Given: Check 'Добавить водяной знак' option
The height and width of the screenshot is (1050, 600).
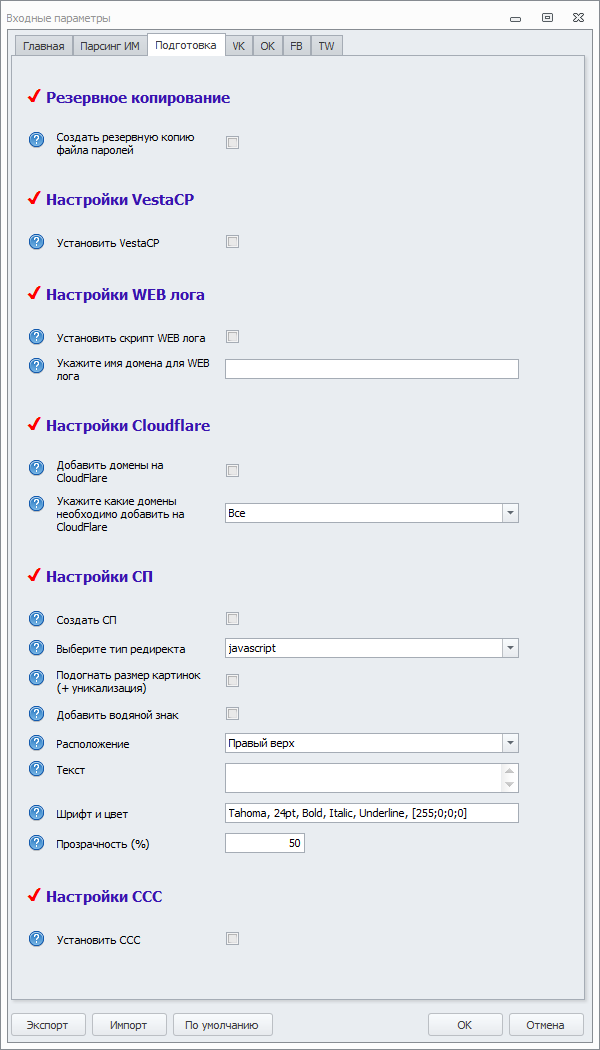Looking at the screenshot, I should pos(232,714).
